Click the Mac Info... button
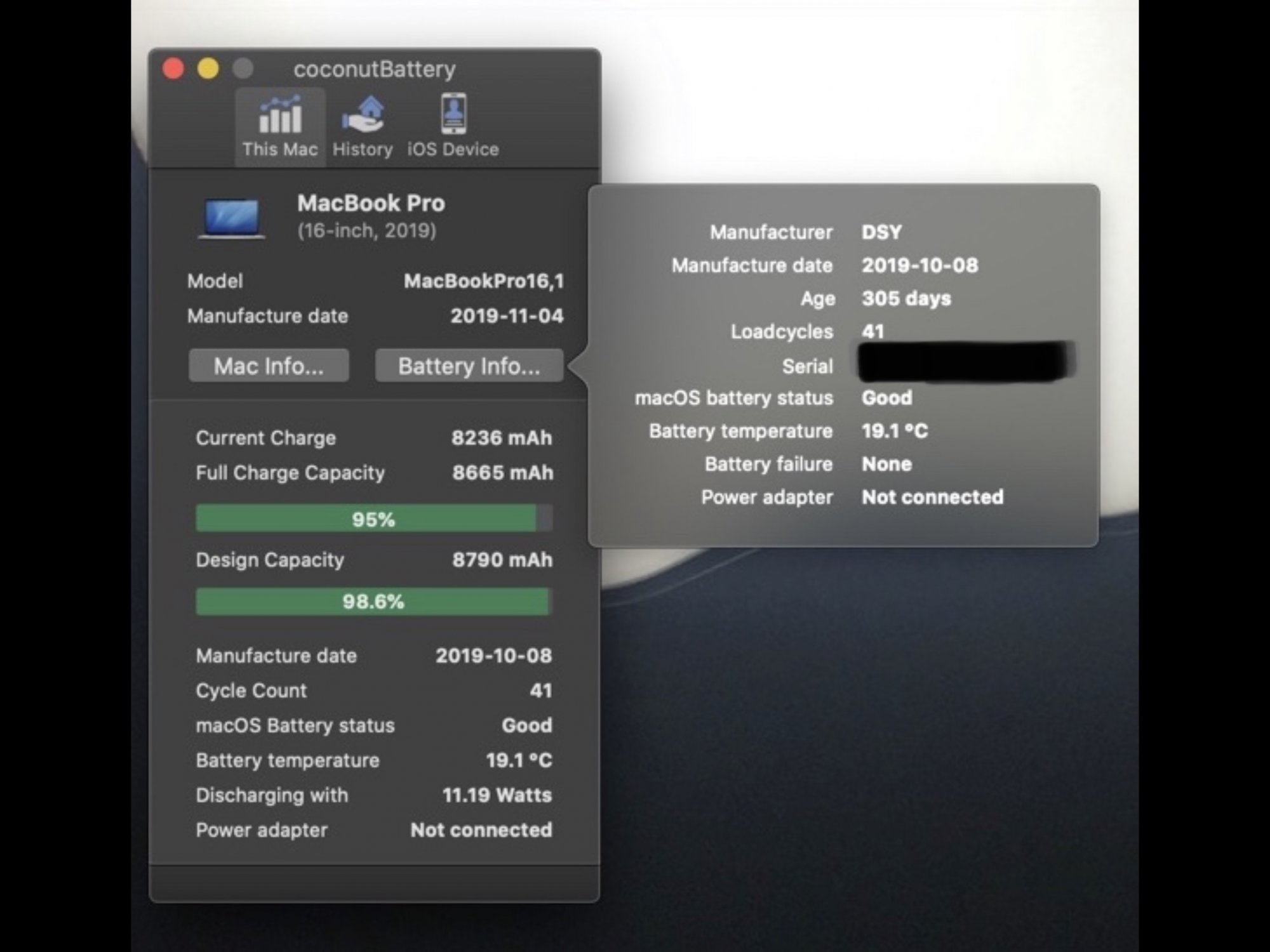The height and width of the screenshot is (952, 1270). tap(269, 366)
